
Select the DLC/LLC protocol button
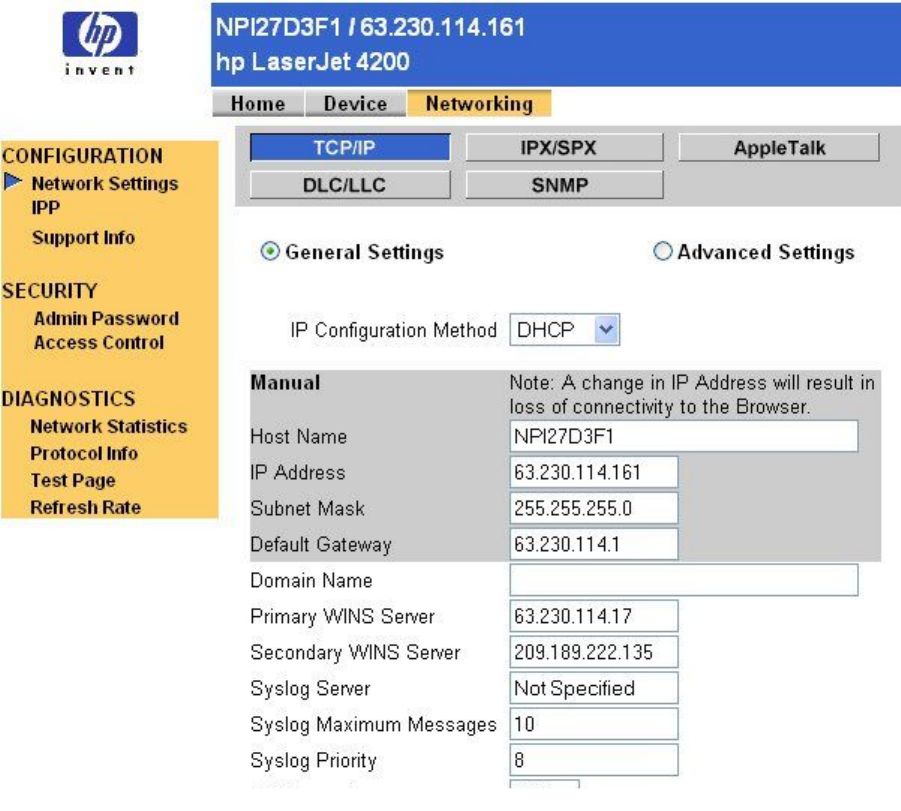tap(350, 185)
